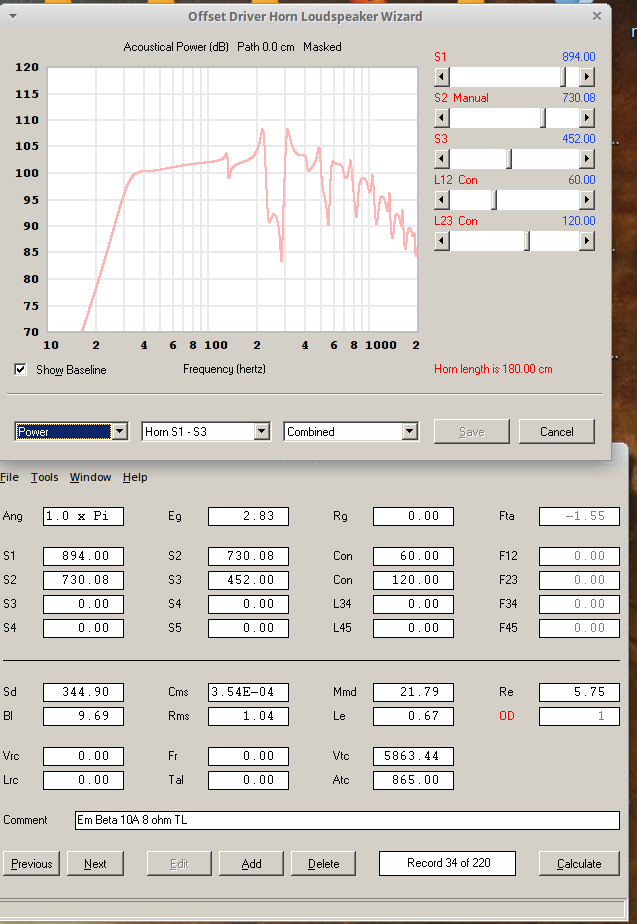This screenshot has width=637, height=924.
Task: Click right arrow of S2 Manual slider
Action: pyautogui.click(x=587, y=118)
